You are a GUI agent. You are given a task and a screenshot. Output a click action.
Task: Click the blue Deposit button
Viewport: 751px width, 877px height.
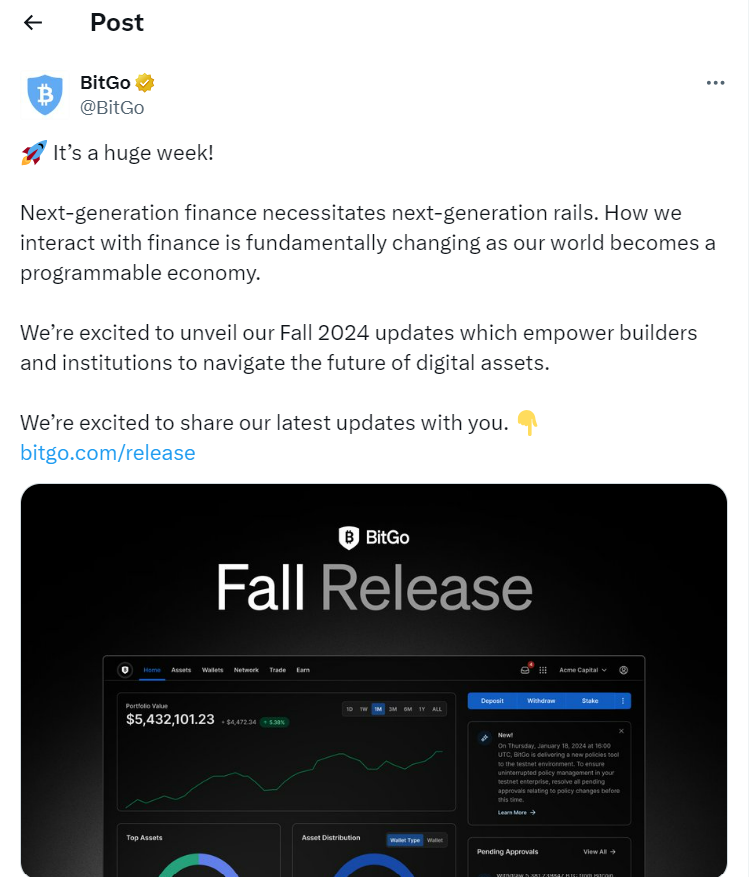pyautogui.click(x=492, y=701)
